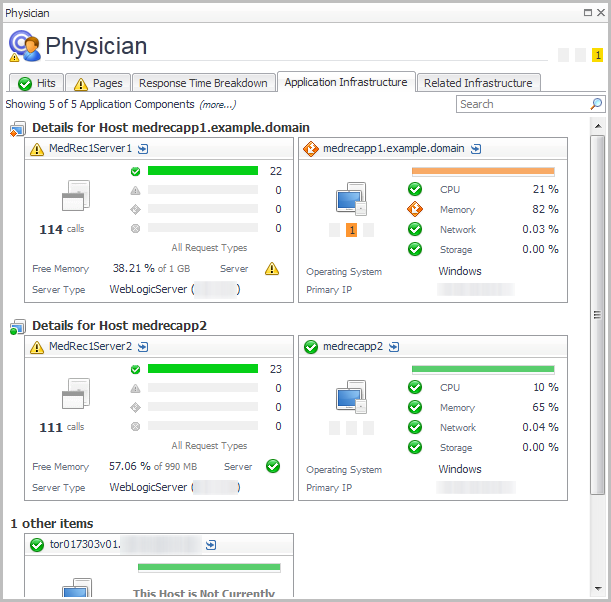The height and width of the screenshot is (602, 611).
Task: Open Response Time Breakdown tab
Action: pyautogui.click(x=203, y=83)
